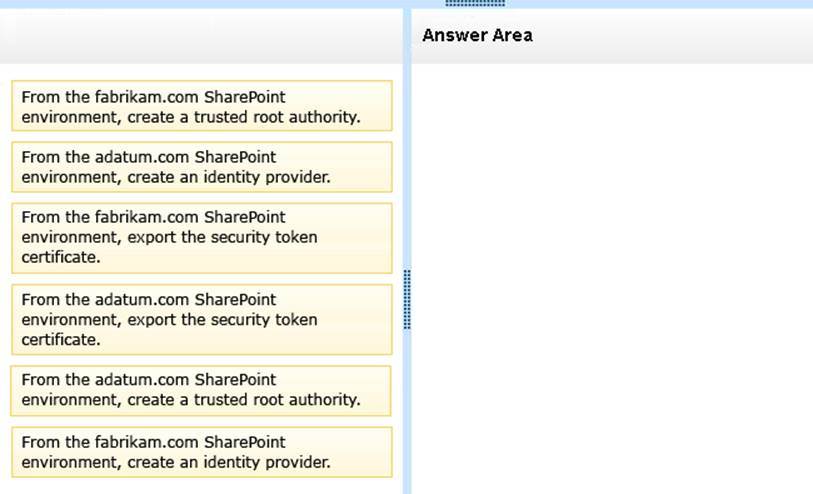This screenshot has height=494, width=813.
Task: Click the empty Answer Area drop zone
Action: click(x=612, y=279)
